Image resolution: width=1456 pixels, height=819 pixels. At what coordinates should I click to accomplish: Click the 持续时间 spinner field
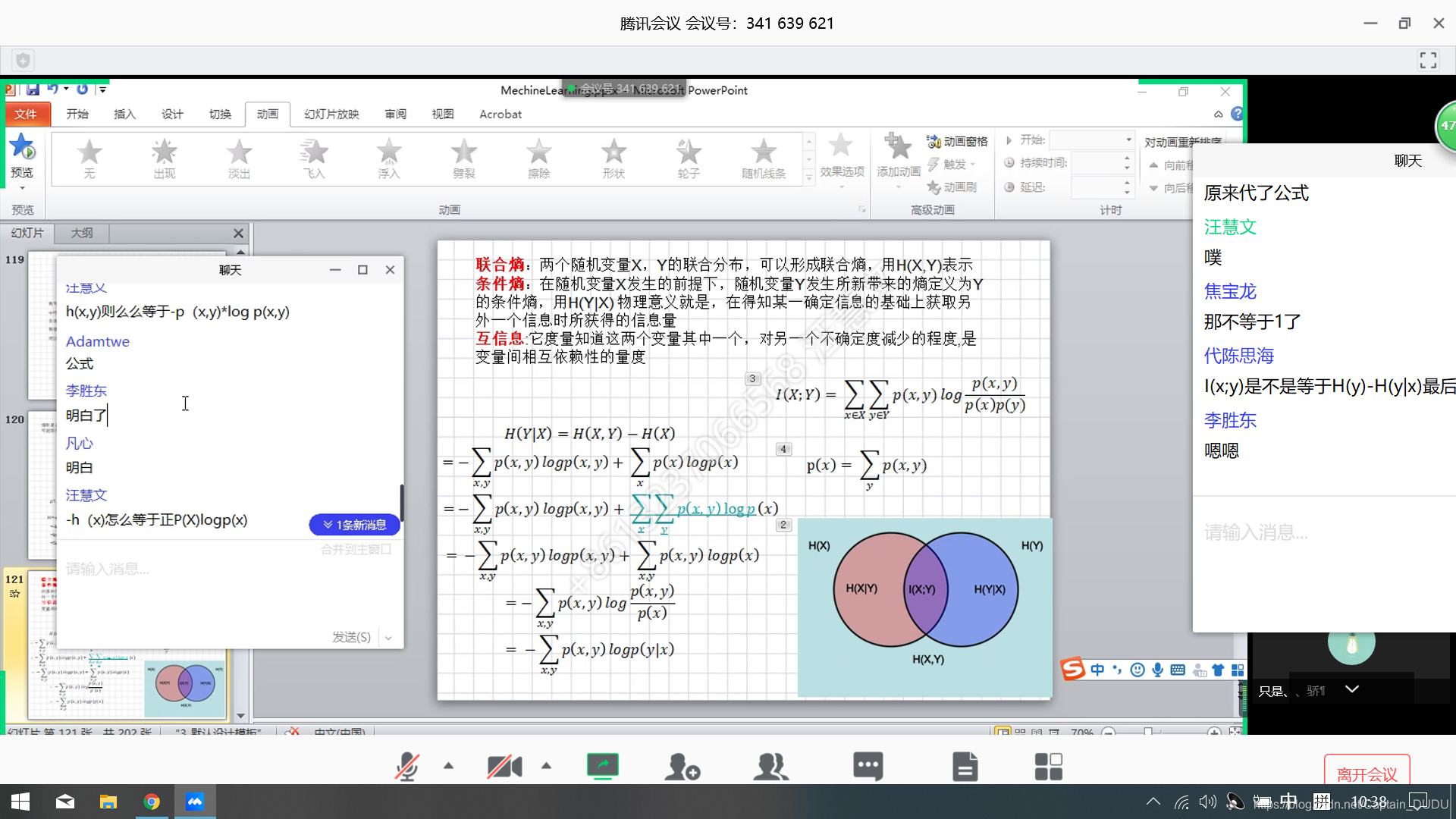(1102, 163)
